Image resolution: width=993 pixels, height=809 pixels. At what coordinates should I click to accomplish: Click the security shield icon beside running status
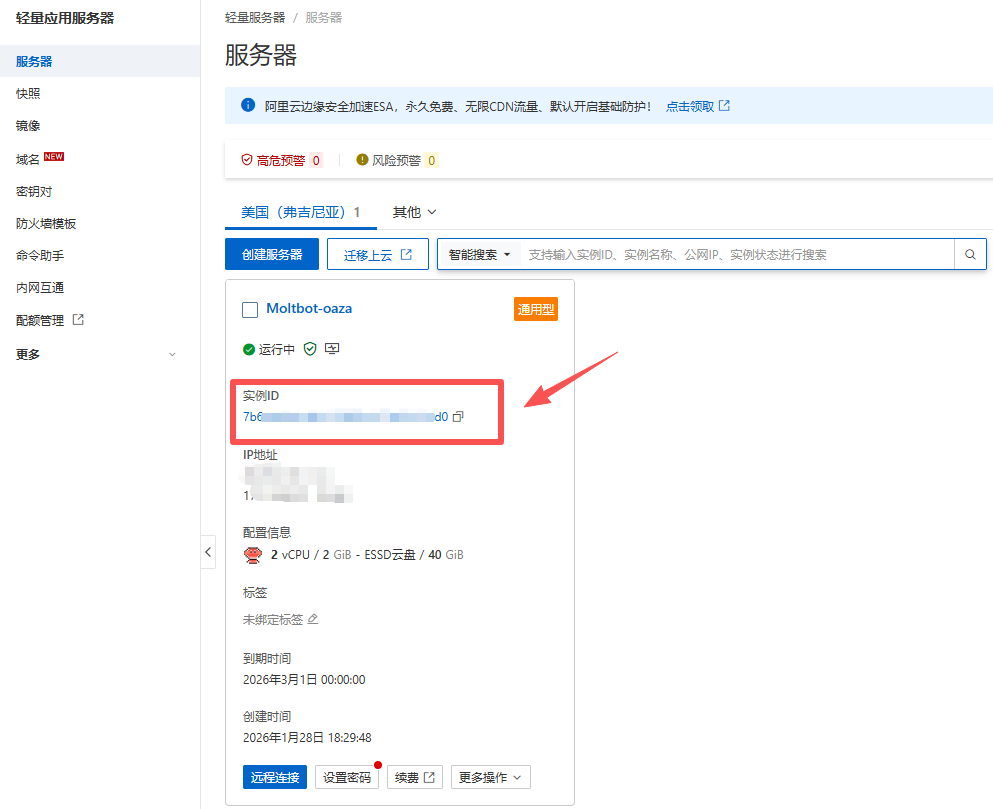pyautogui.click(x=310, y=349)
